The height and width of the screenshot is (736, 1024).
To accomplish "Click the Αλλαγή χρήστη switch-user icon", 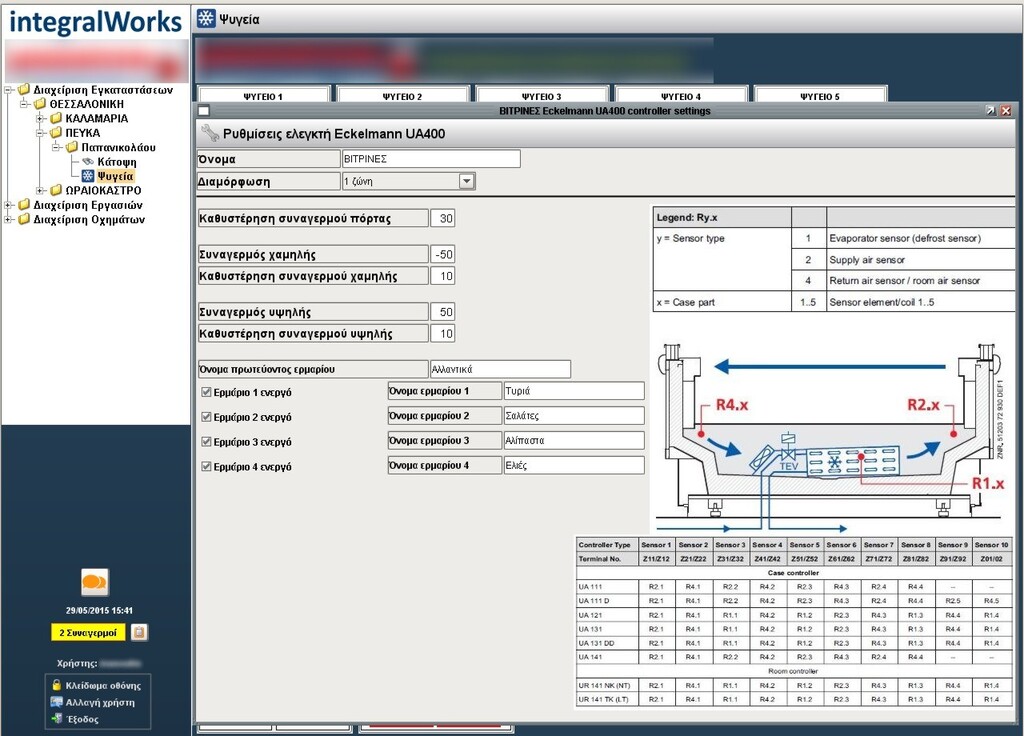I will [x=57, y=702].
